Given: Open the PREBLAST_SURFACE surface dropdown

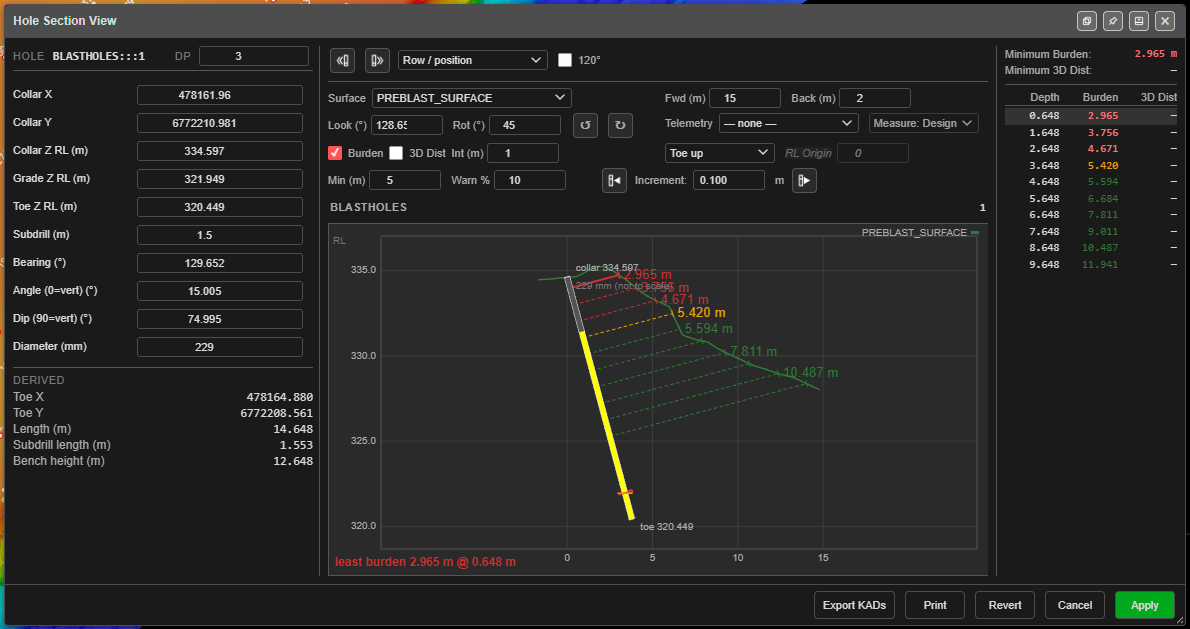Looking at the screenshot, I should 471,98.
